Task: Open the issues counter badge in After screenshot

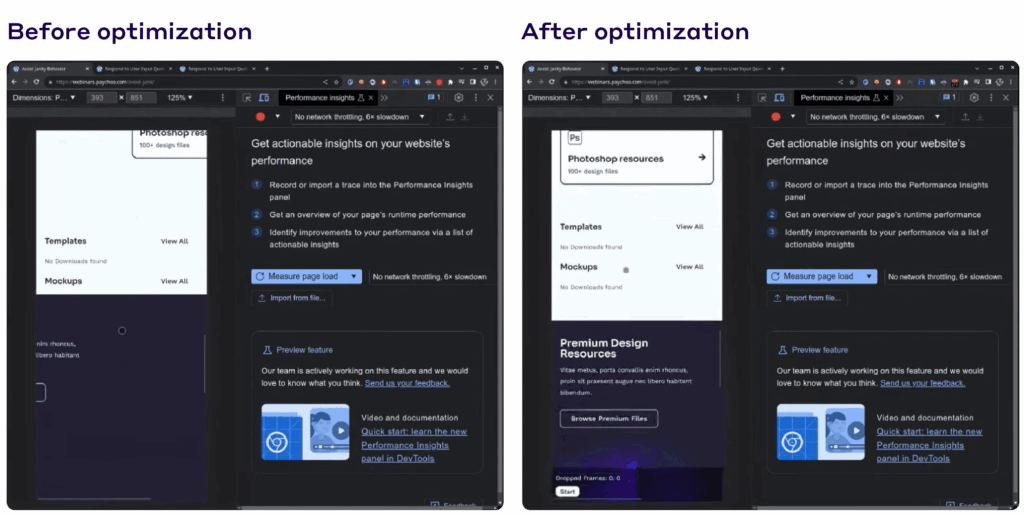Action: pos(950,97)
